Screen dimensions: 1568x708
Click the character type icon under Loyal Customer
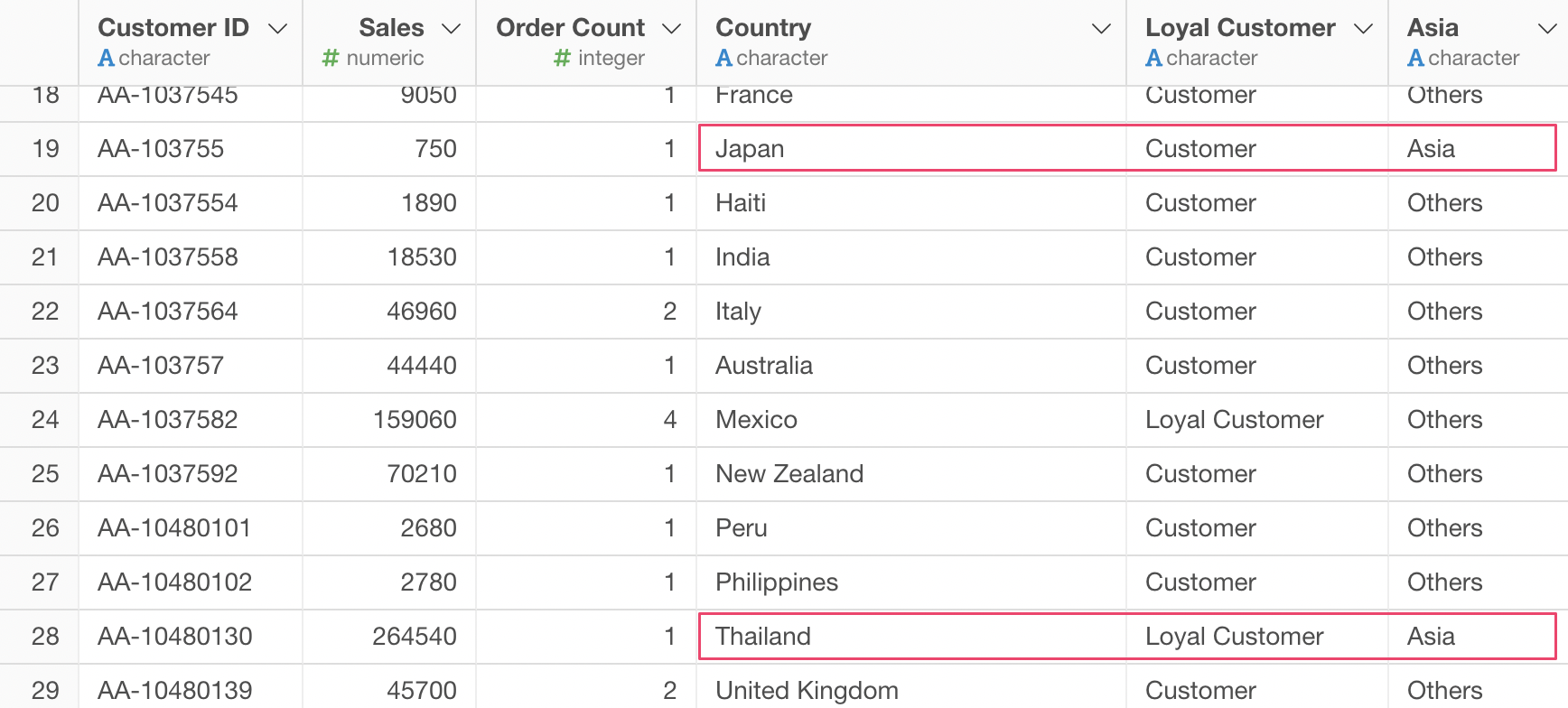1153,59
